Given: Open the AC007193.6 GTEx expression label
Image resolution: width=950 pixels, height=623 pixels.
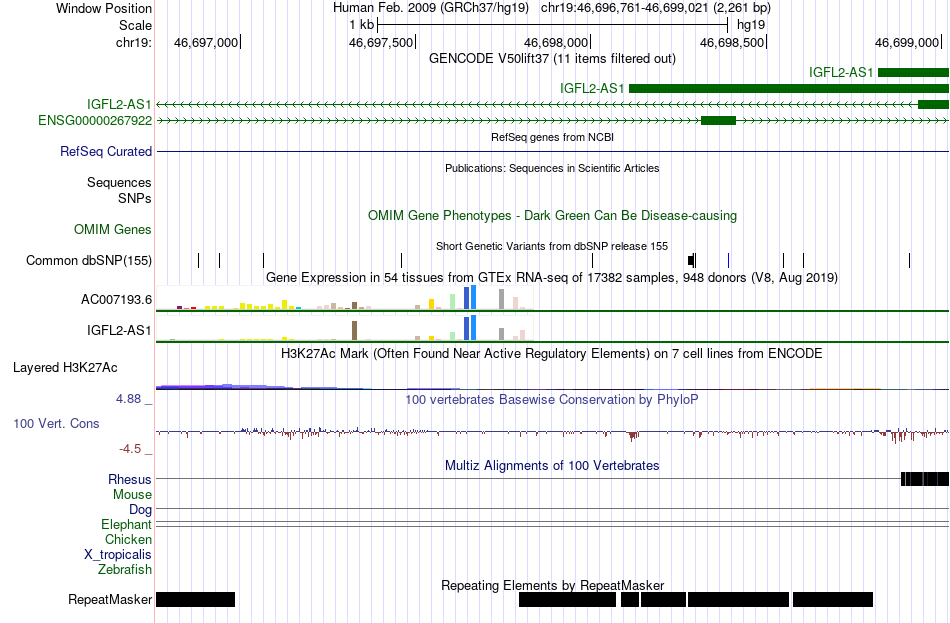Looking at the screenshot, I should [116, 299].
